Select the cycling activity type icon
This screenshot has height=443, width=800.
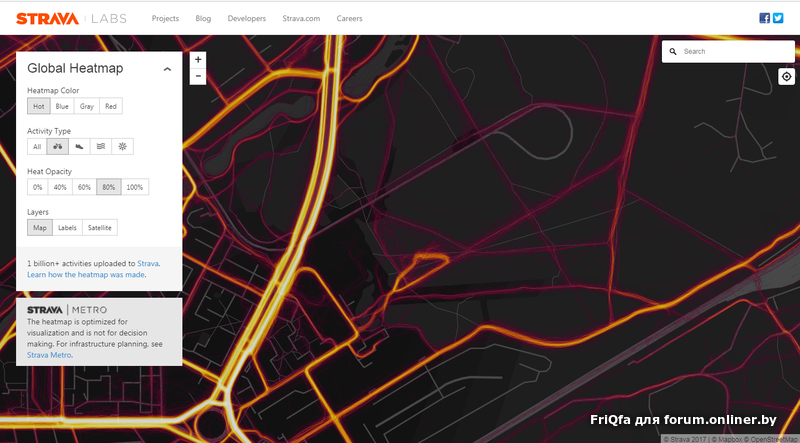[58, 146]
